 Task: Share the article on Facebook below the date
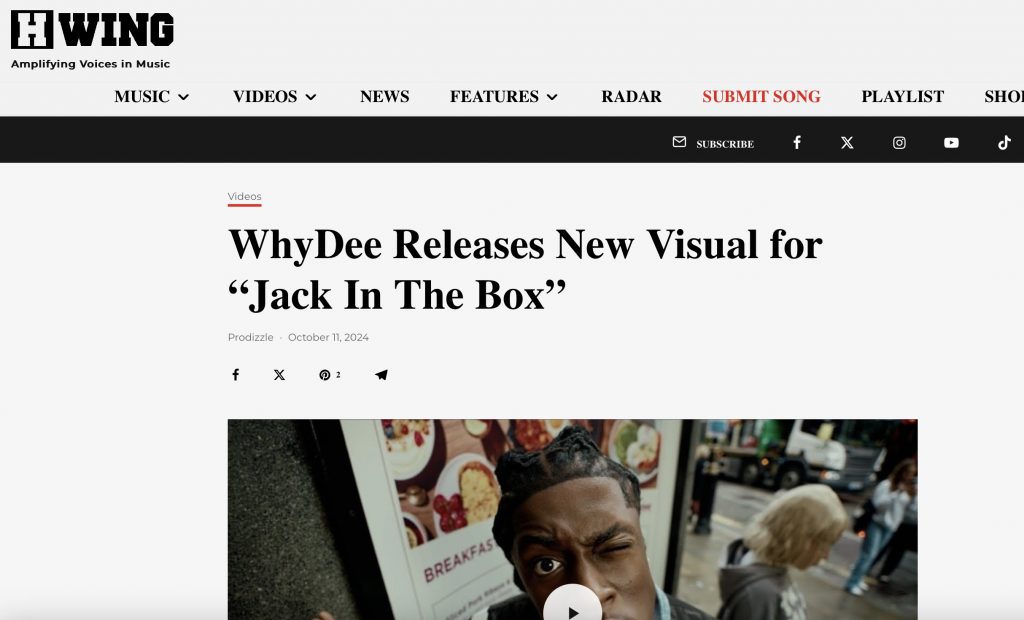coord(236,374)
